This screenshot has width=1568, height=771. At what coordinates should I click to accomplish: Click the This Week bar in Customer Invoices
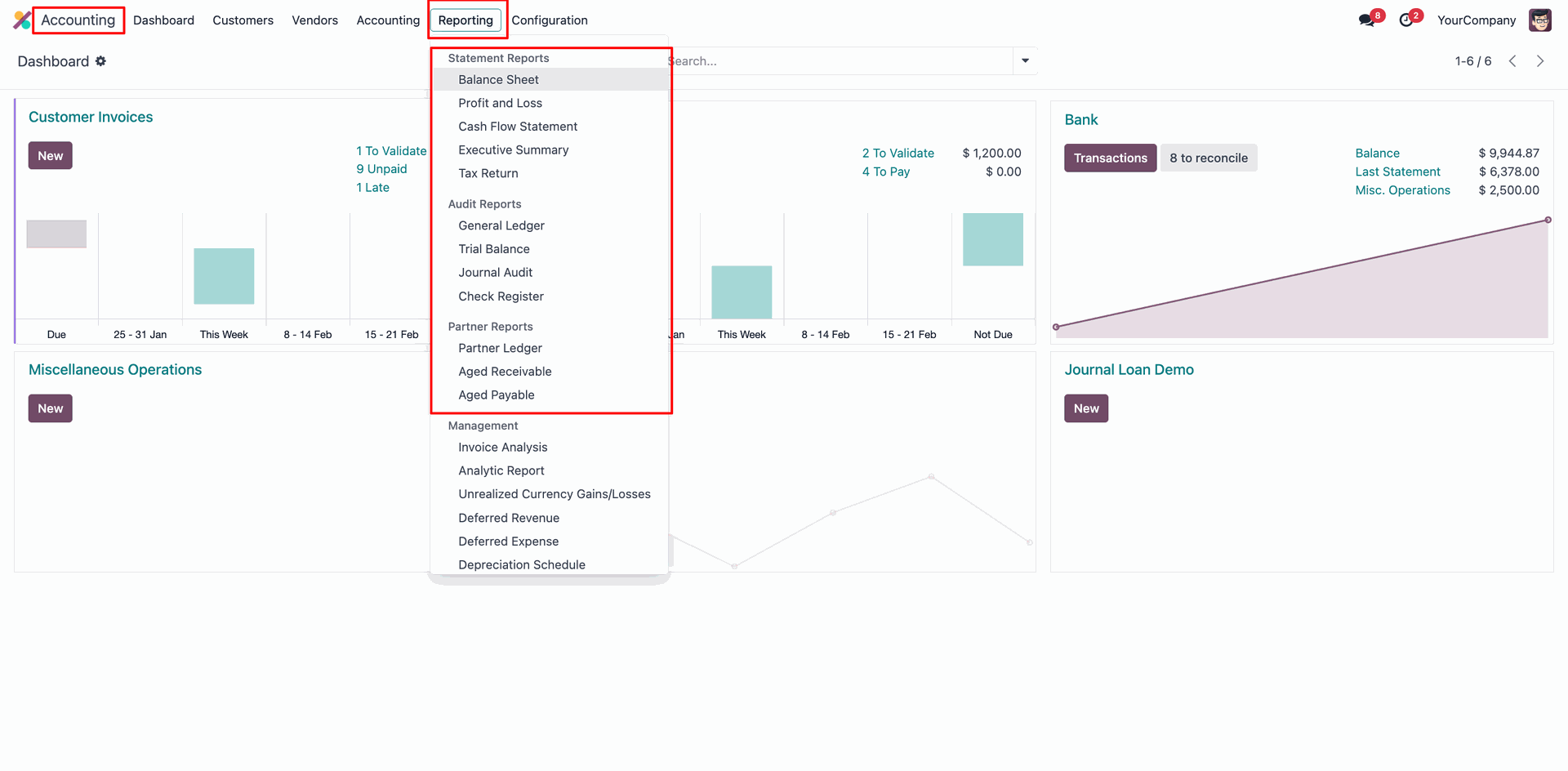[x=224, y=276]
